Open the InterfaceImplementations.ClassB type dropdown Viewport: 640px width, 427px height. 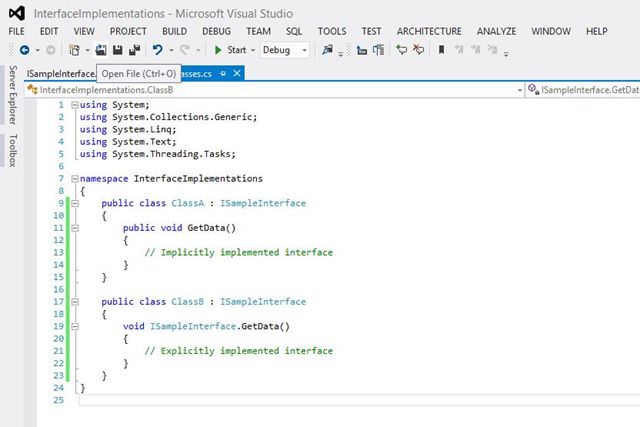(520, 90)
